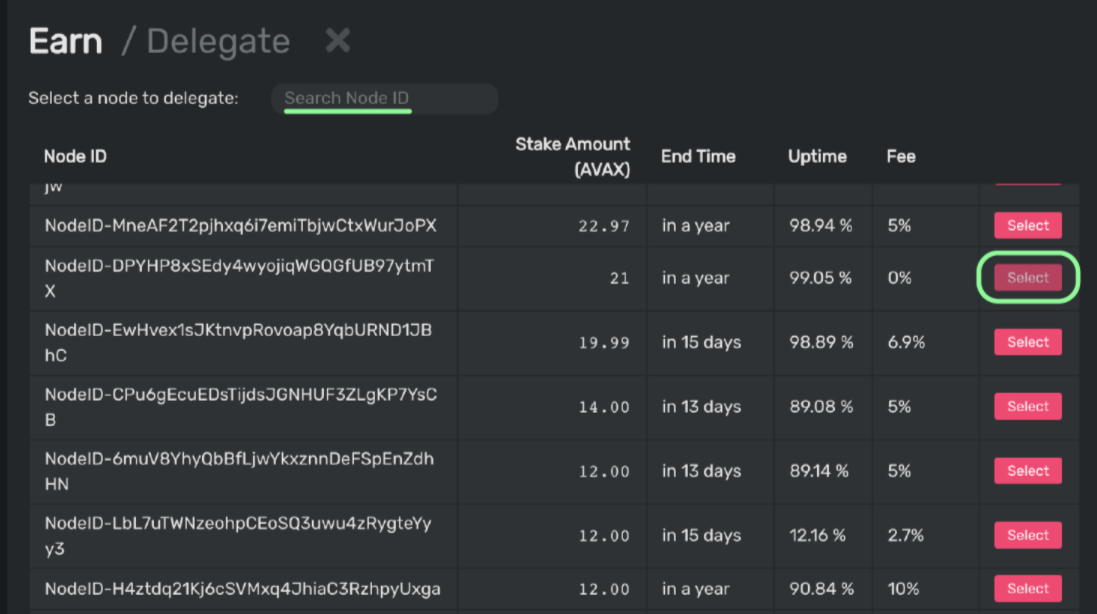This screenshot has height=614, width=1097.
Task: Click the 12.16 % uptime value
Action: pos(818,536)
